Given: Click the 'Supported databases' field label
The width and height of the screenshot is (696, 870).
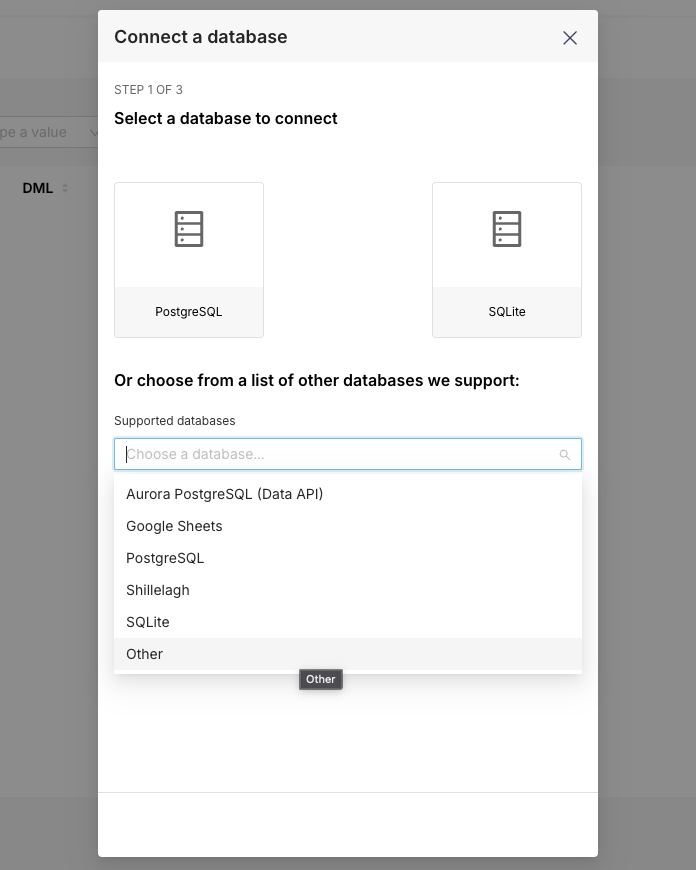Looking at the screenshot, I should tap(175, 421).
